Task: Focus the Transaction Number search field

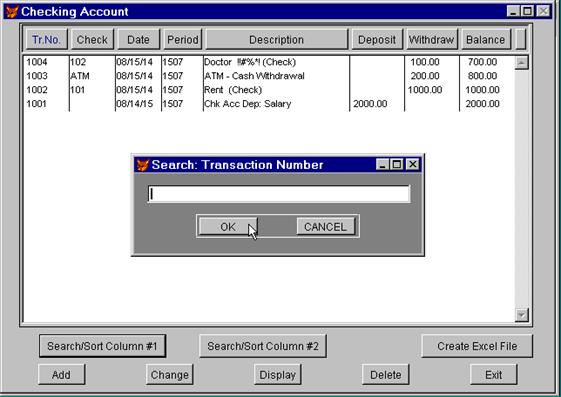Action: 279,194
